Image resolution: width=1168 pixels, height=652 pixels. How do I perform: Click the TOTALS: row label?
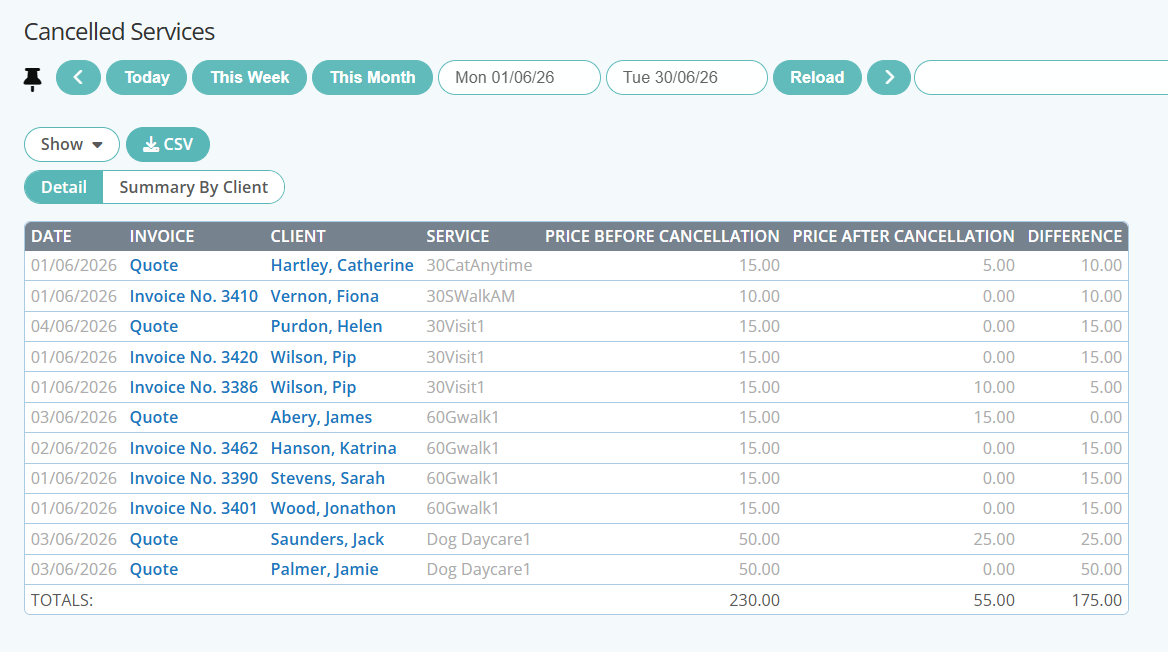click(62, 600)
